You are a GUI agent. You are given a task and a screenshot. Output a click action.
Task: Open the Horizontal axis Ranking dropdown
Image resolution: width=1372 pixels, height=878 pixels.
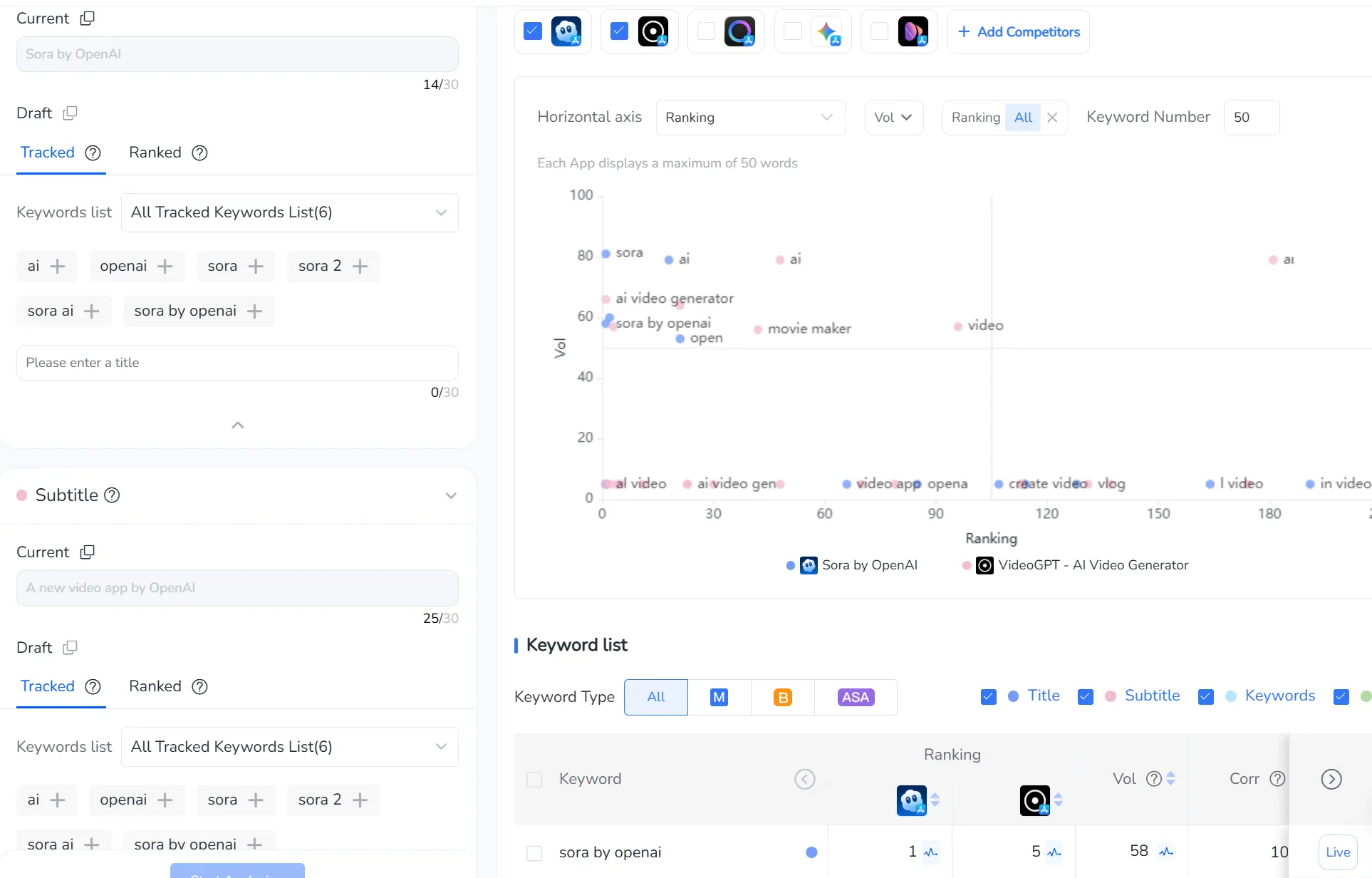(x=750, y=118)
